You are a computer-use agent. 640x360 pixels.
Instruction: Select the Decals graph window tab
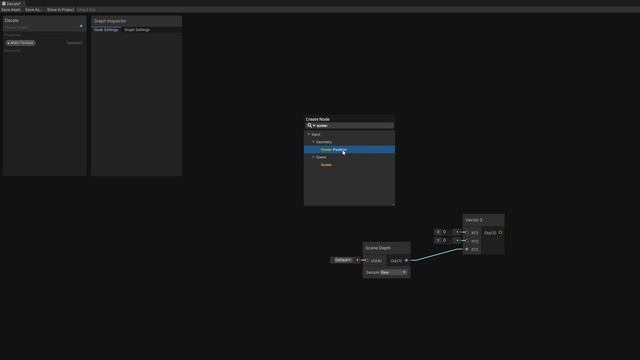13,3
